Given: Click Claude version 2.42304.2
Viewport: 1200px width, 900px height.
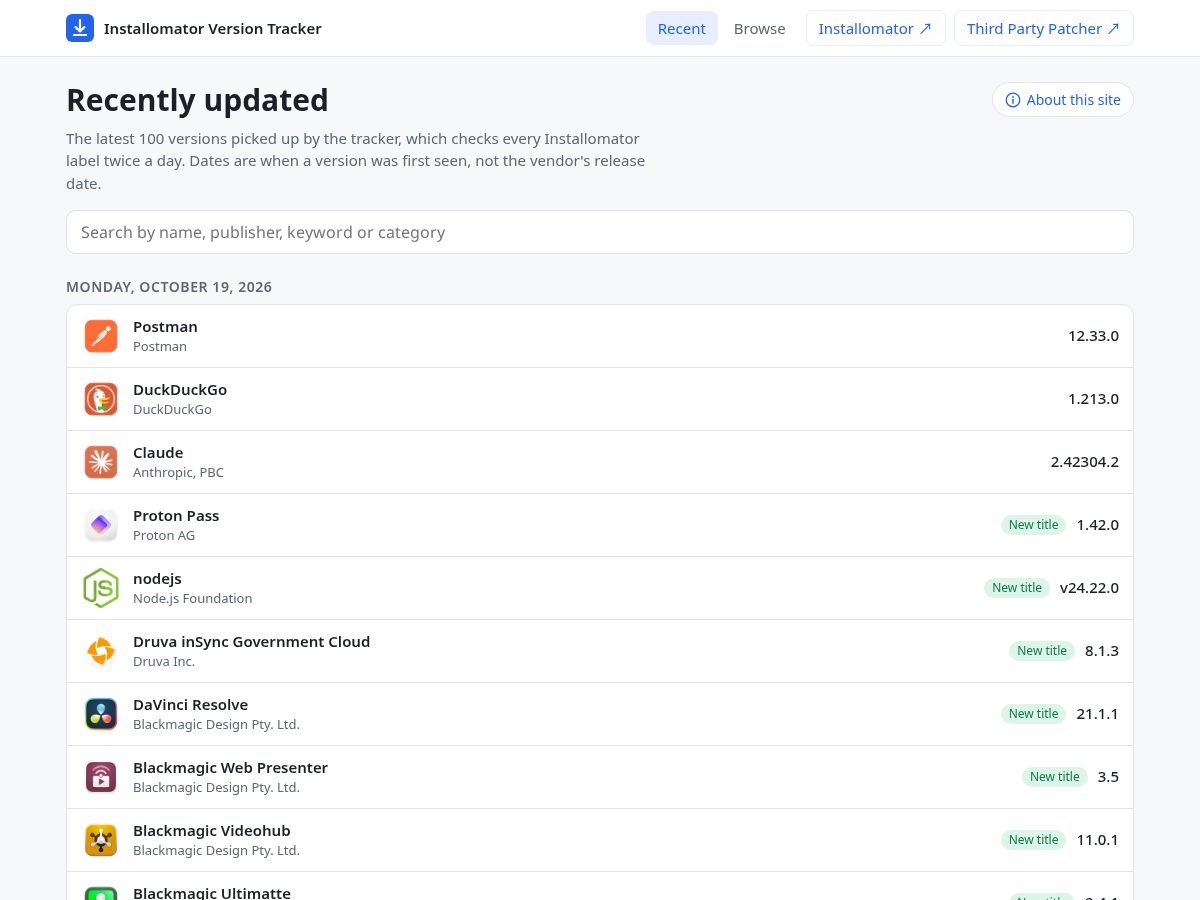Looking at the screenshot, I should (x=1085, y=462).
